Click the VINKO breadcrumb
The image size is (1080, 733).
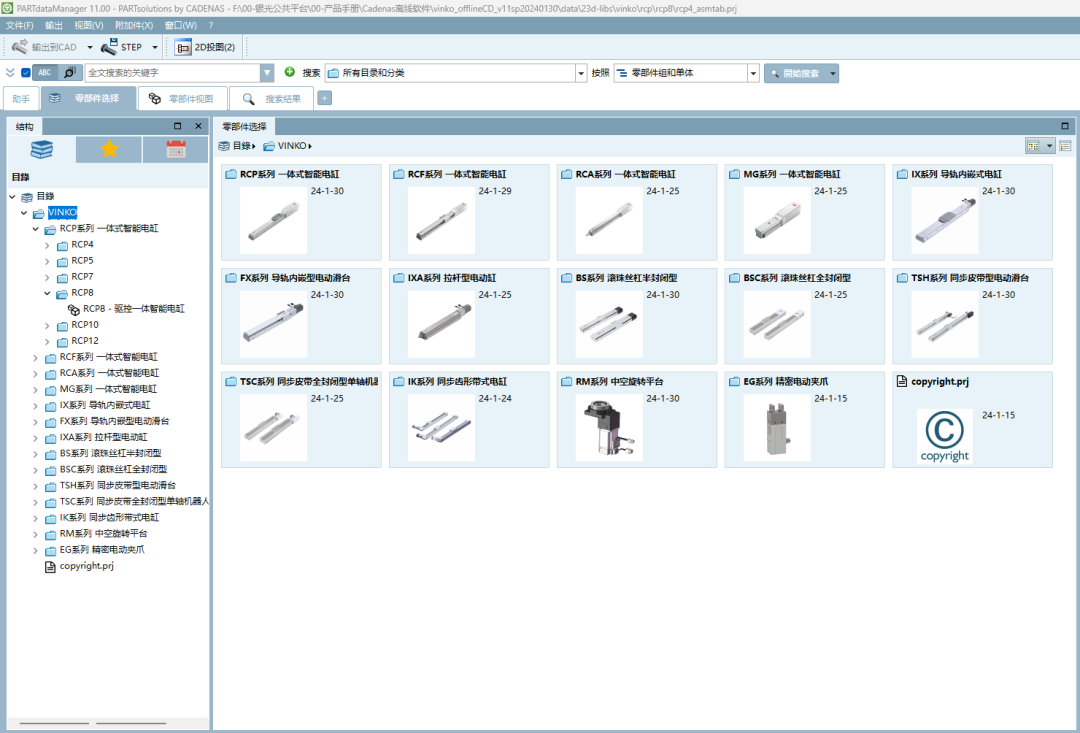pyautogui.click(x=287, y=146)
